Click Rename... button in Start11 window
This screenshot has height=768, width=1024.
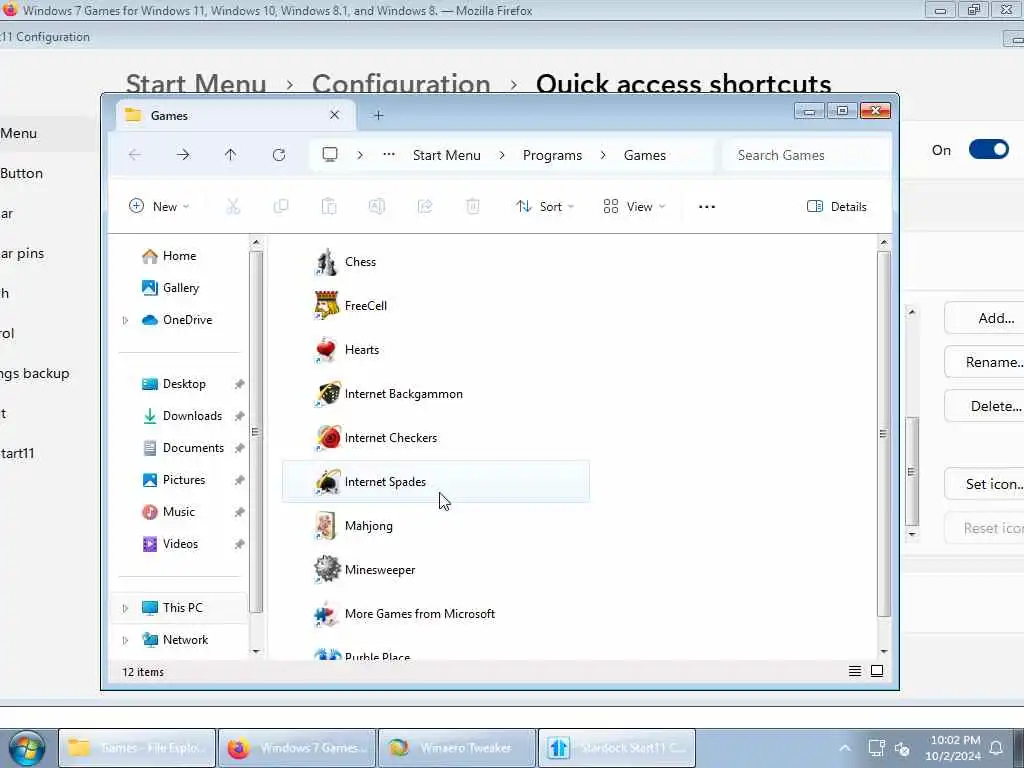pyautogui.click(x=986, y=362)
